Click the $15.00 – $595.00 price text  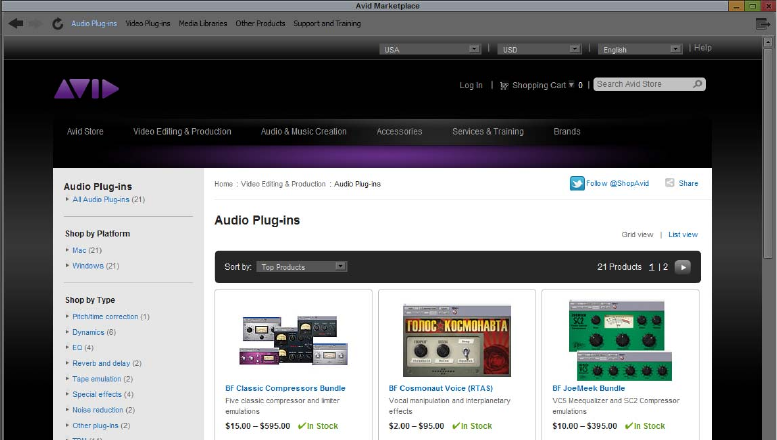pos(258,426)
